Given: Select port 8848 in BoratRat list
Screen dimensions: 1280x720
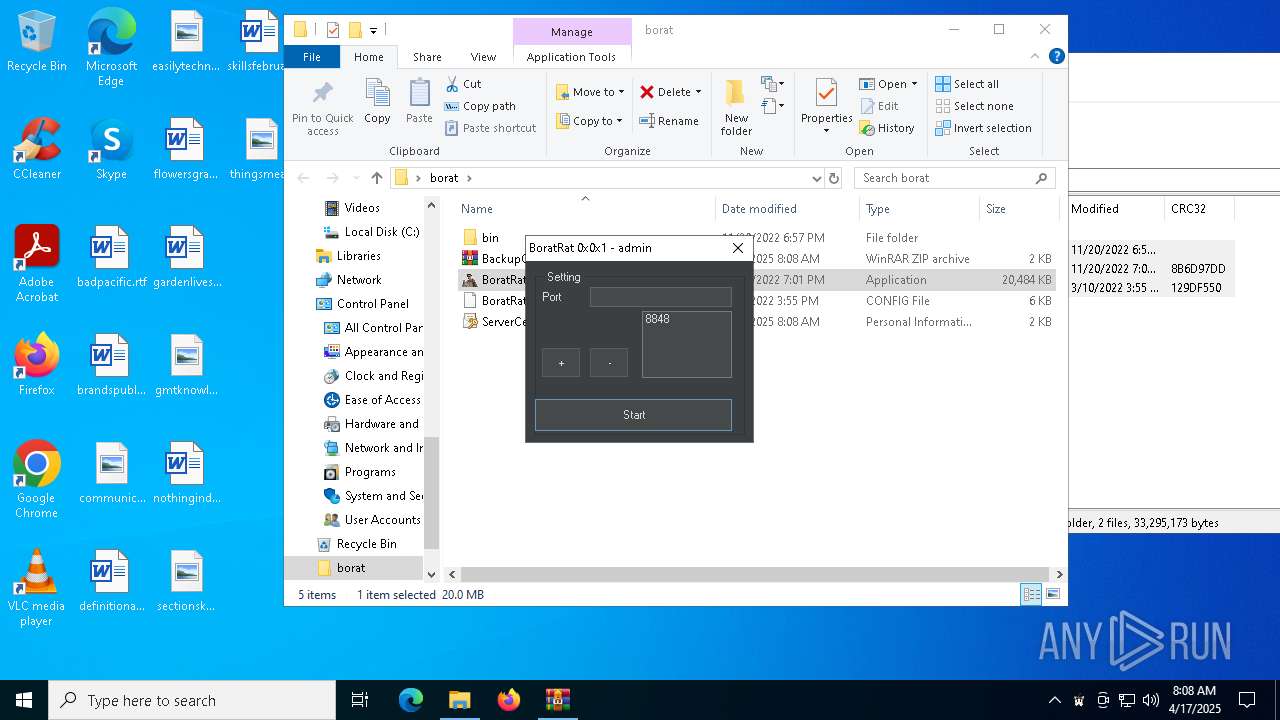Looking at the screenshot, I should pos(657,319).
